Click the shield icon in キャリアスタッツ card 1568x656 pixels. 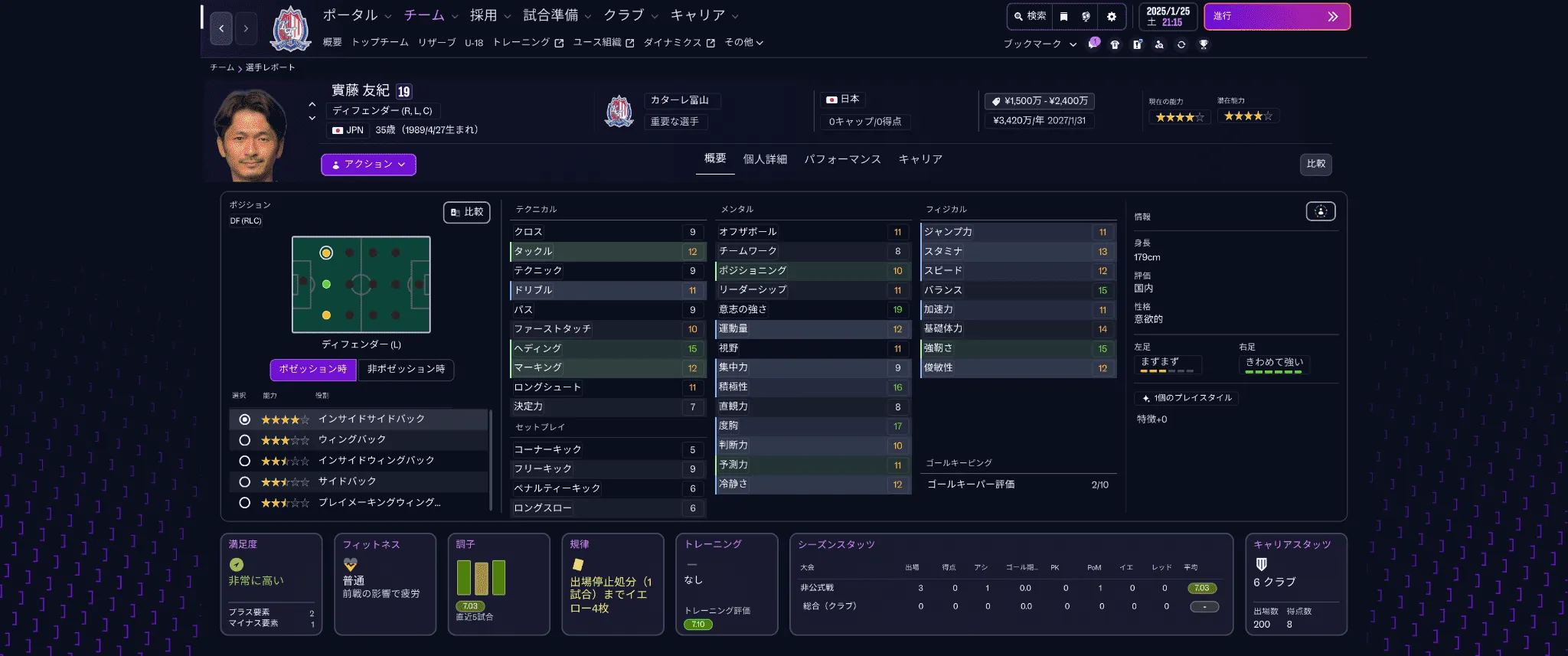(x=1262, y=564)
